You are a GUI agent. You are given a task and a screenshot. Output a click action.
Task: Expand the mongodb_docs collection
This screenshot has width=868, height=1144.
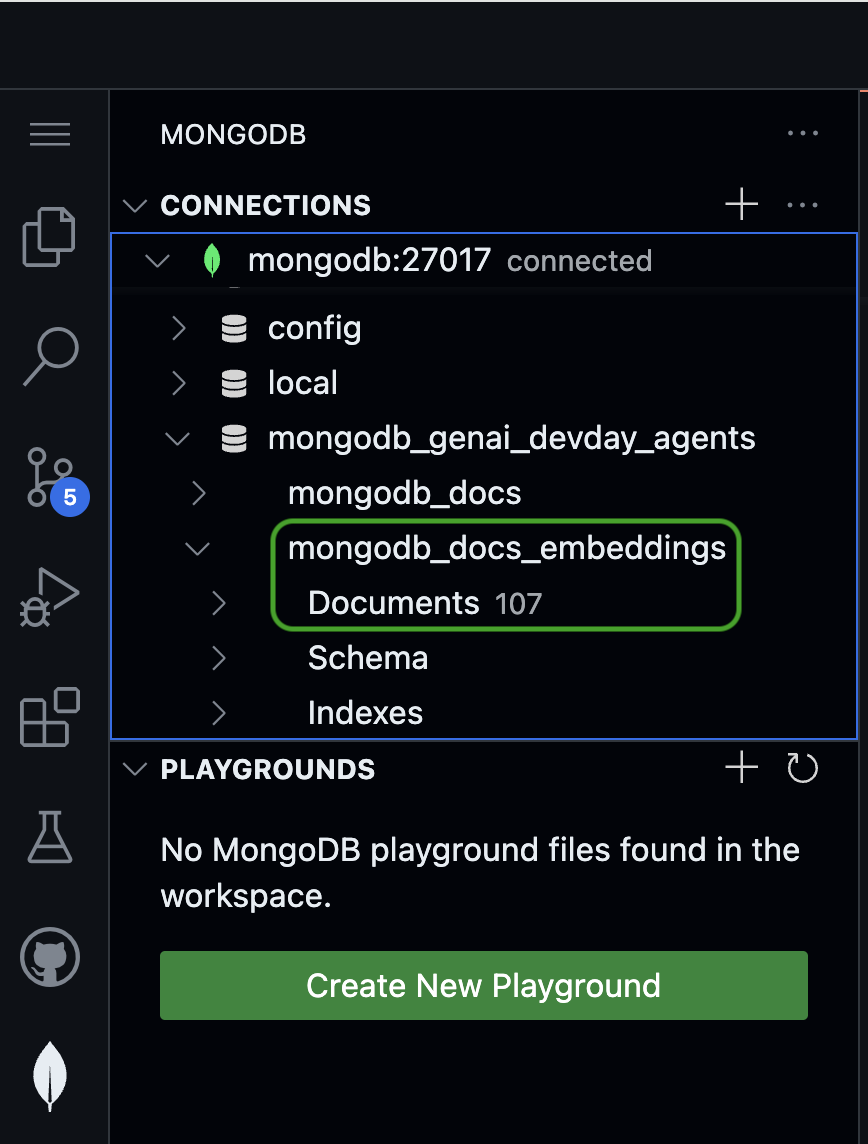(x=198, y=493)
